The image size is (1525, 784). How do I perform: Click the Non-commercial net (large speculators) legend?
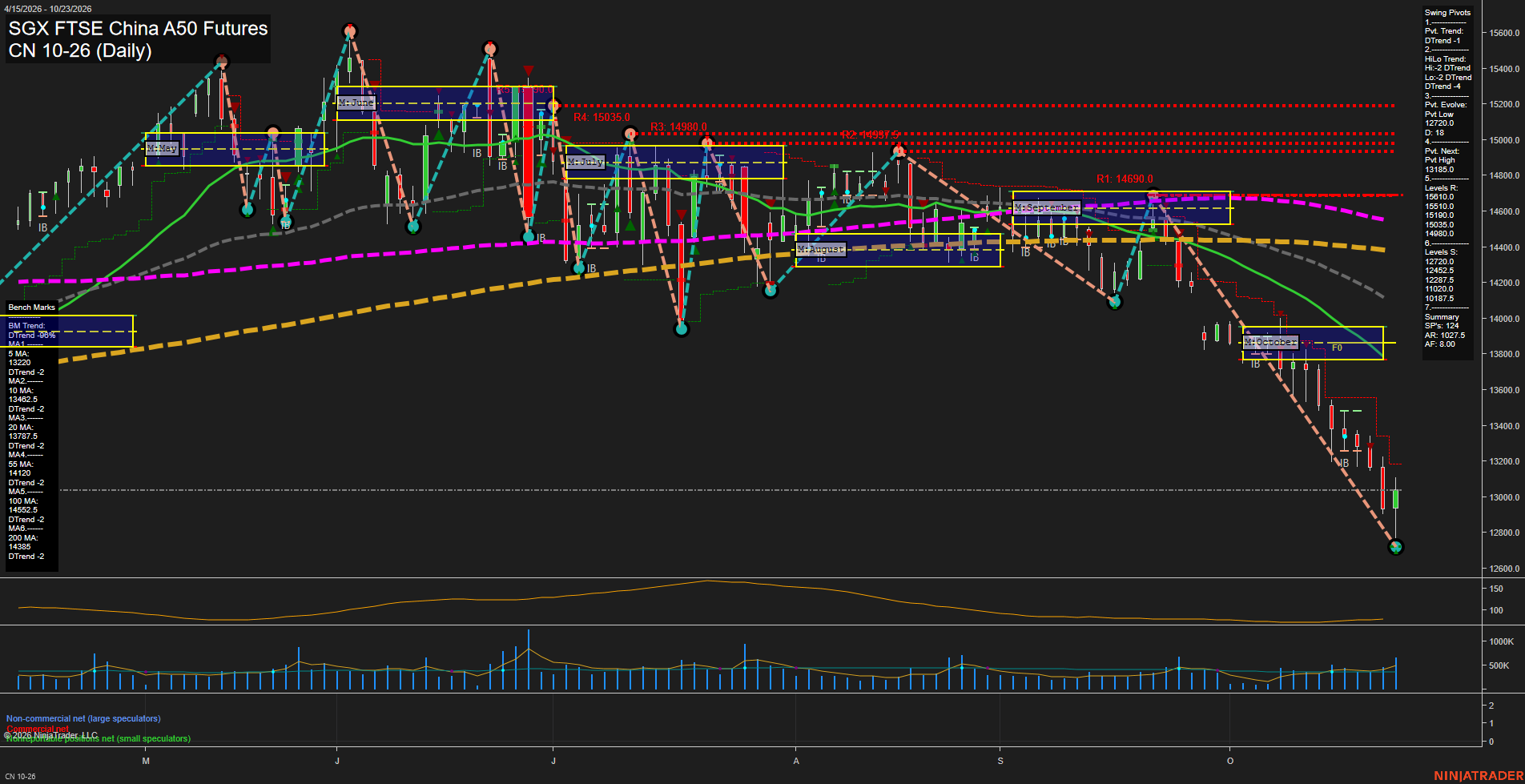[83, 719]
